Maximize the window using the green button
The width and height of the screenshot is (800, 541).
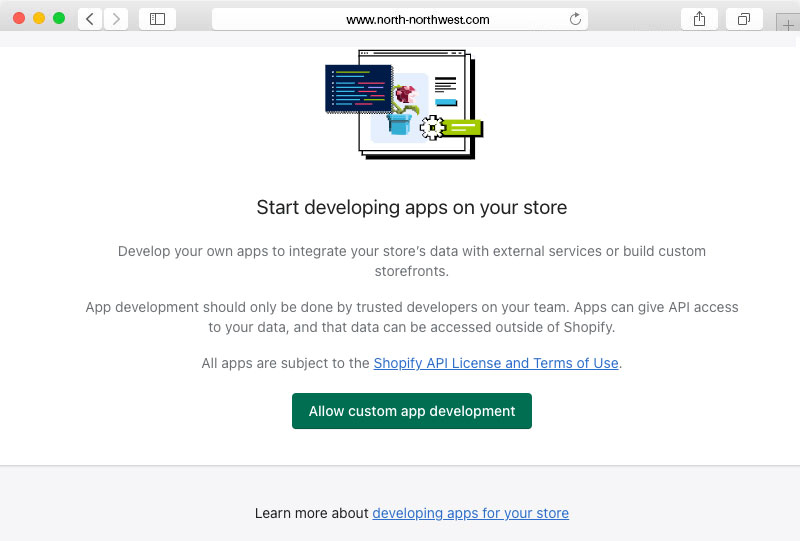click(59, 19)
